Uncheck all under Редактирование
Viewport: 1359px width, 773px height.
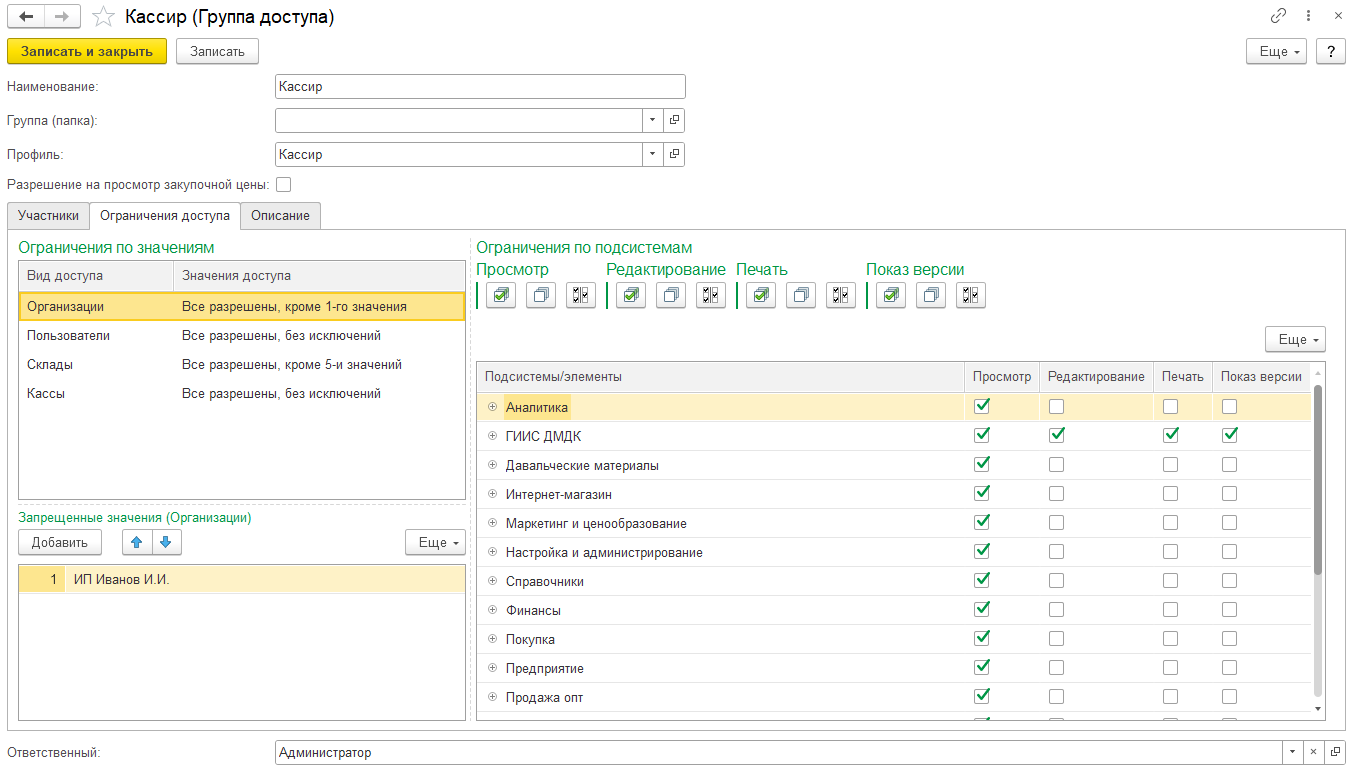(671, 295)
